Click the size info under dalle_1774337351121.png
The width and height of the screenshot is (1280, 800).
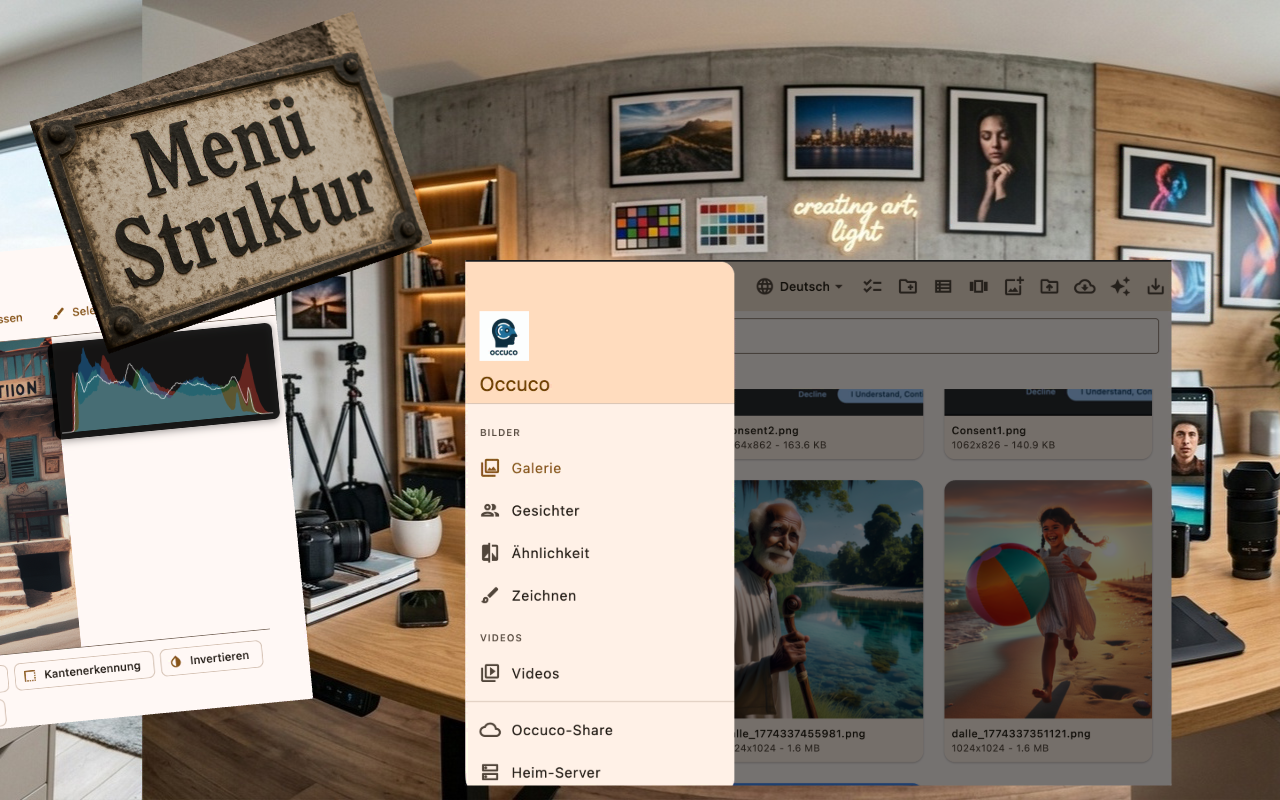tap(1001, 747)
